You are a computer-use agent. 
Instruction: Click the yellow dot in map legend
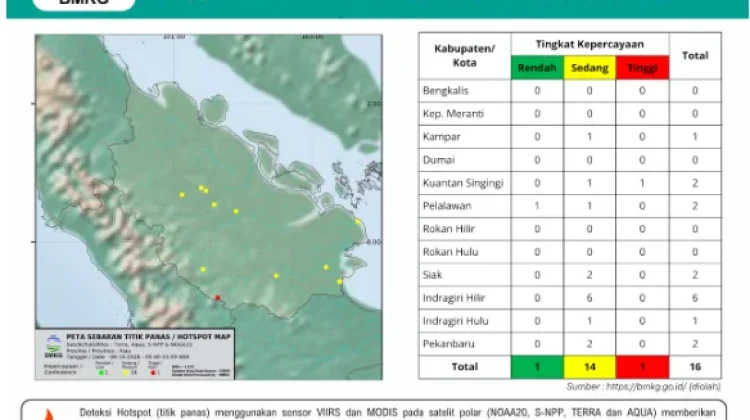tap(126, 372)
